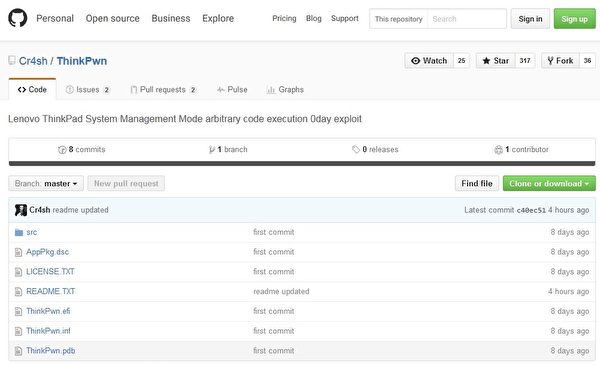Open the Personal navigation link
Screen dimensions: 600x366
coord(55,18)
